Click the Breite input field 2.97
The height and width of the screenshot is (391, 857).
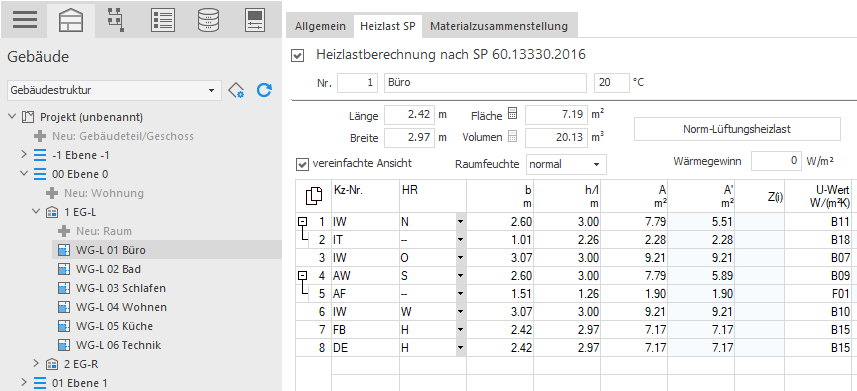click(409, 138)
